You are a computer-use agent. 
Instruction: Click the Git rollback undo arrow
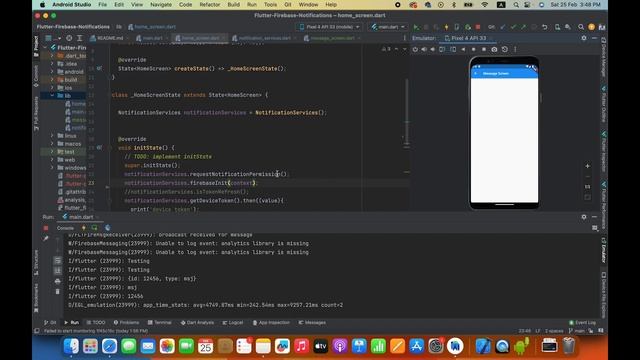coord(544,27)
